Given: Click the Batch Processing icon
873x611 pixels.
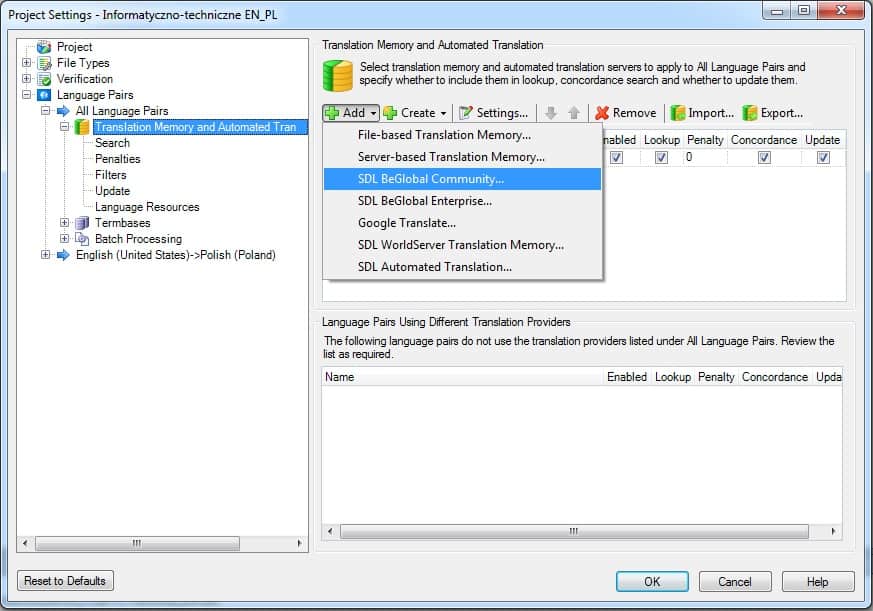Looking at the screenshot, I should tap(82, 239).
